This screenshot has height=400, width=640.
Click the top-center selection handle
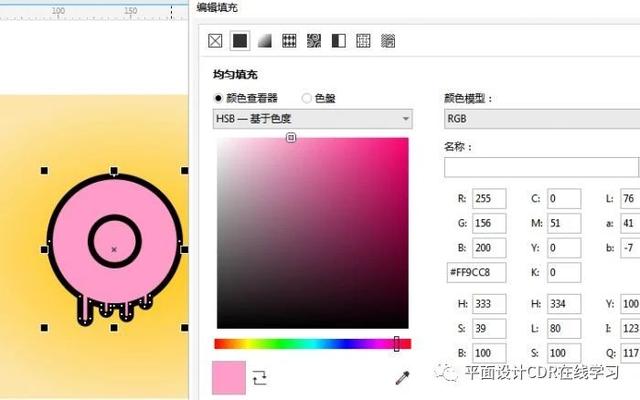pyautogui.click(x=114, y=171)
